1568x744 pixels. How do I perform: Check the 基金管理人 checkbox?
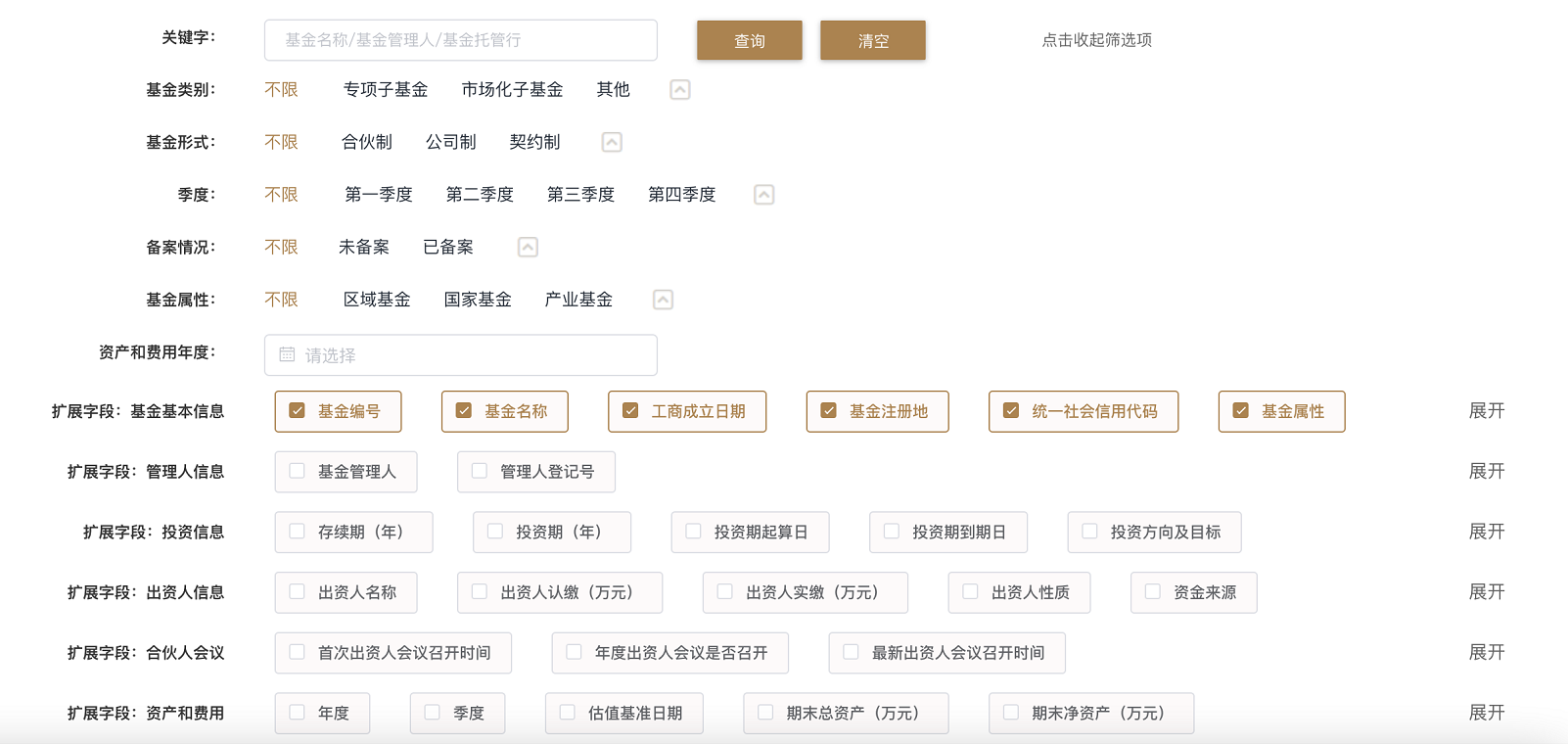297,471
